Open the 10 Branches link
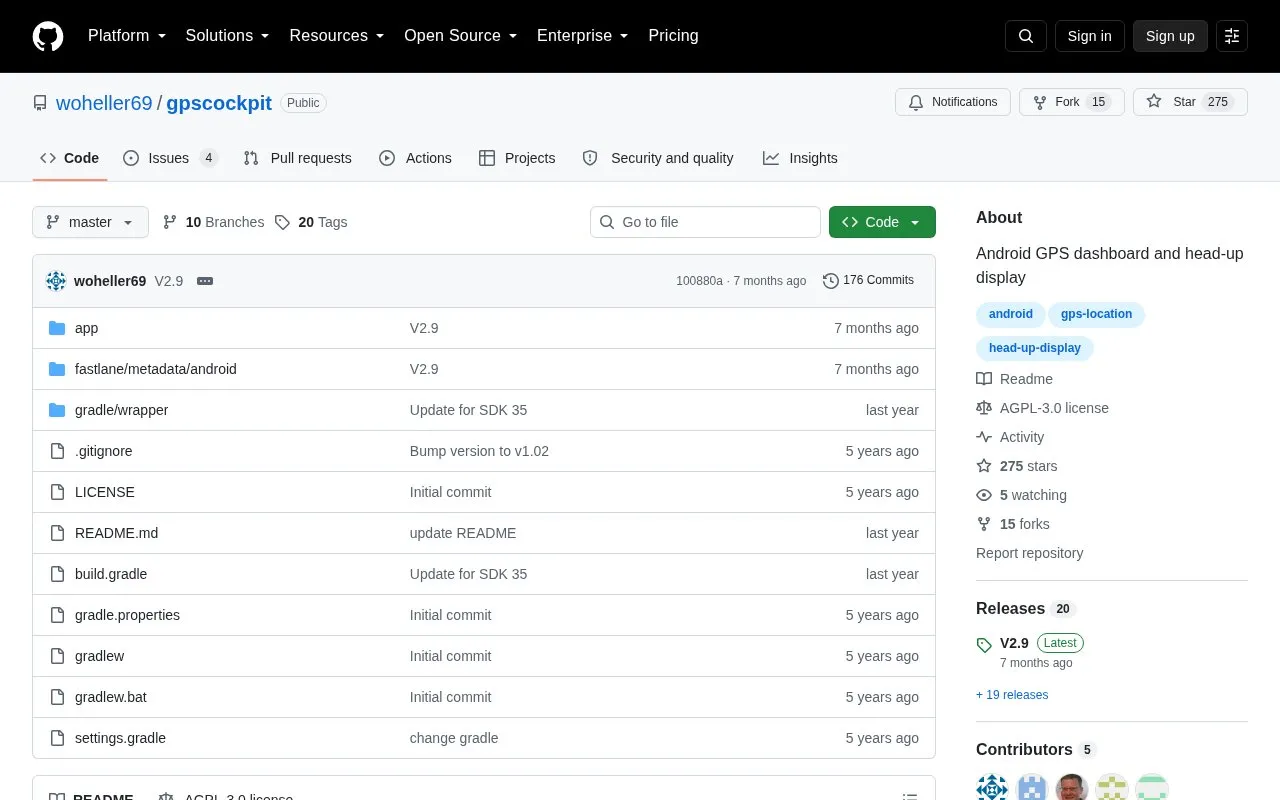Image resolution: width=1280 pixels, height=800 pixels. (x=213, y=222)
